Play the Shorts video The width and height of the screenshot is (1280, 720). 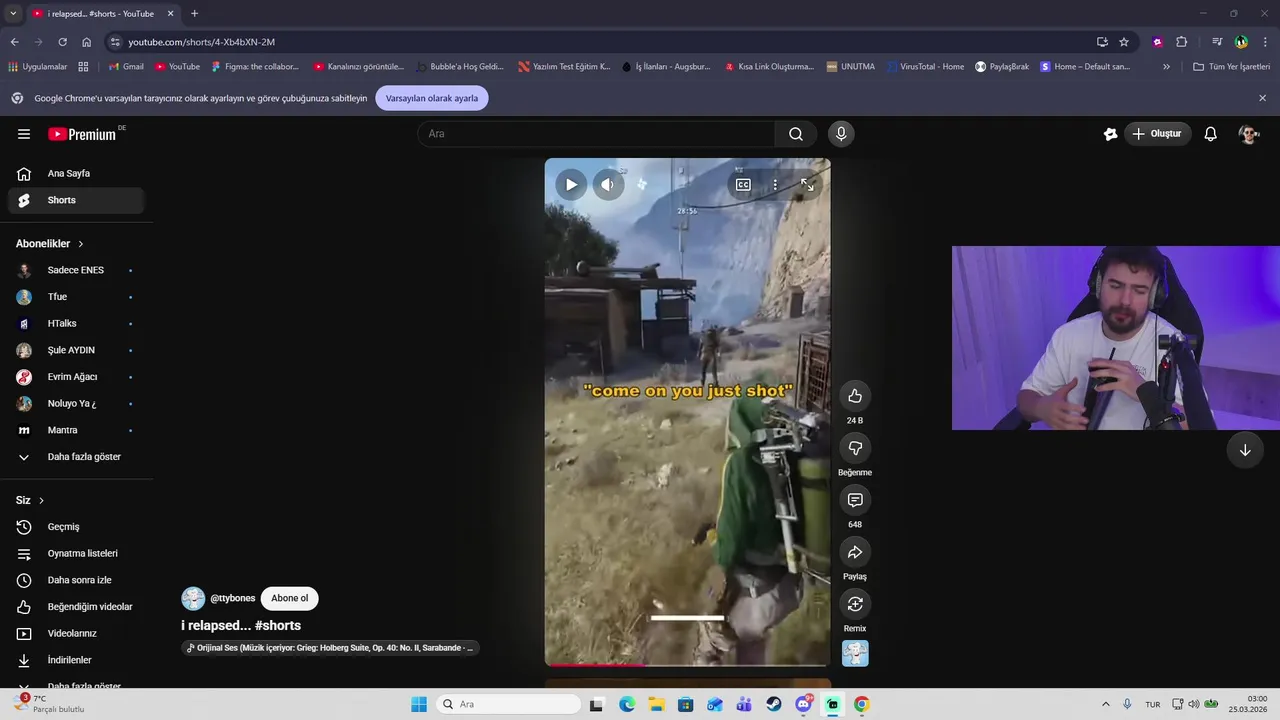[571, 184]
